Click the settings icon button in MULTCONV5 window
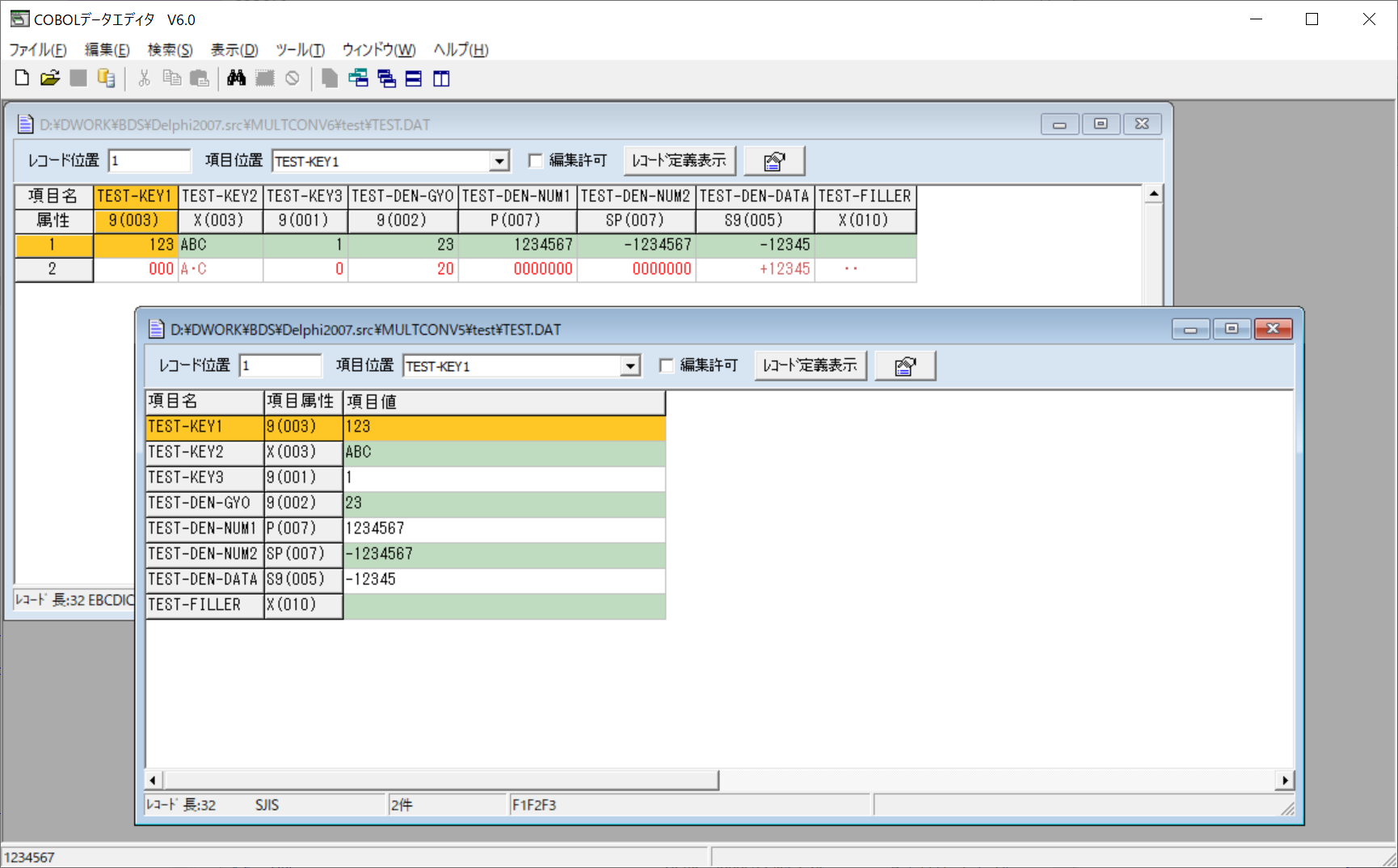Image resolution: width=1398 pixels, height=868 pixels. [905, 366]
